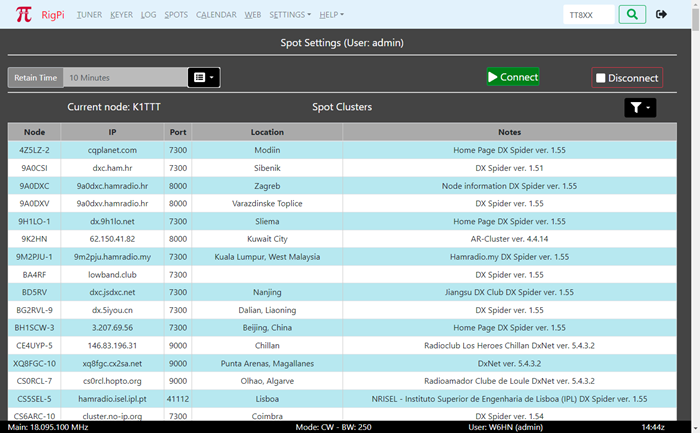Open the cluster filter funnel dropdown
The width and height of the screenshot is (700, 433).
tap(640, 108)
